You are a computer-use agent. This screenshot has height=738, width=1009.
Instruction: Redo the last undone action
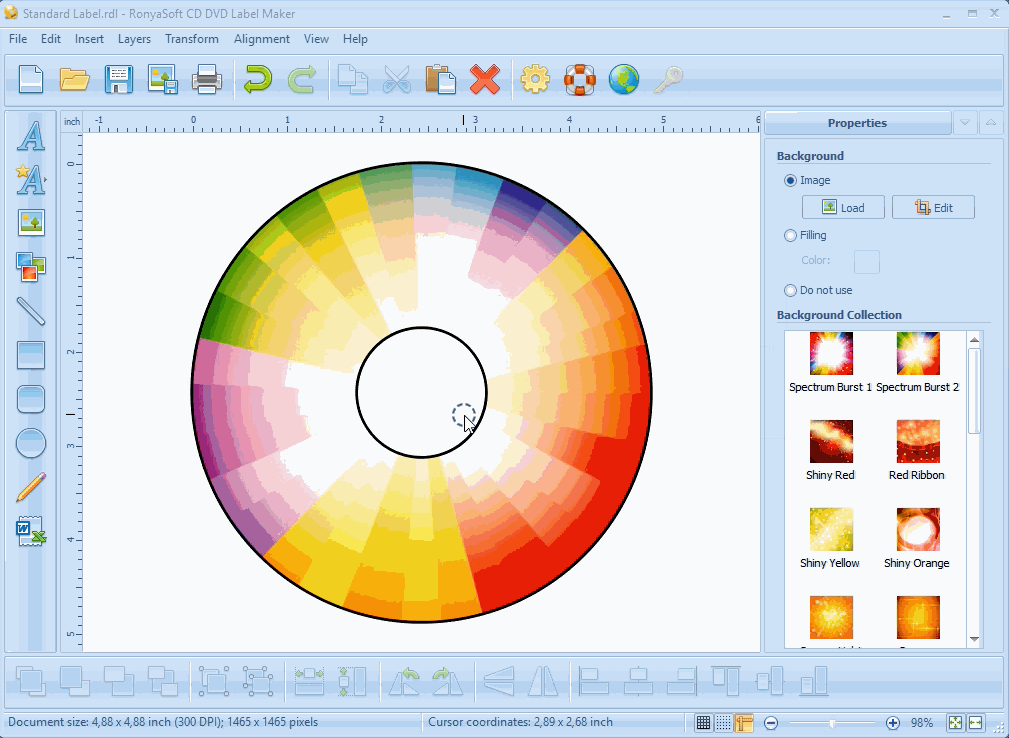pos(302,80)
